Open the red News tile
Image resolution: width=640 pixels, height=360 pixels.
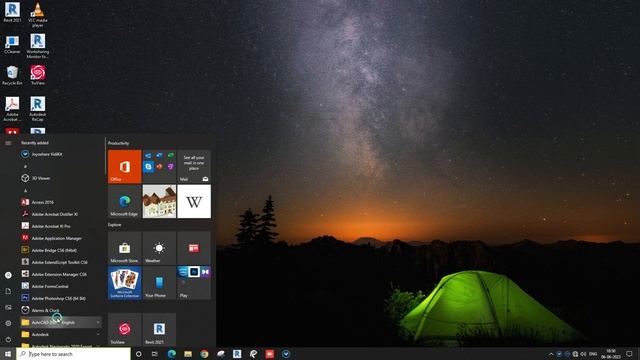coord(194,248)
